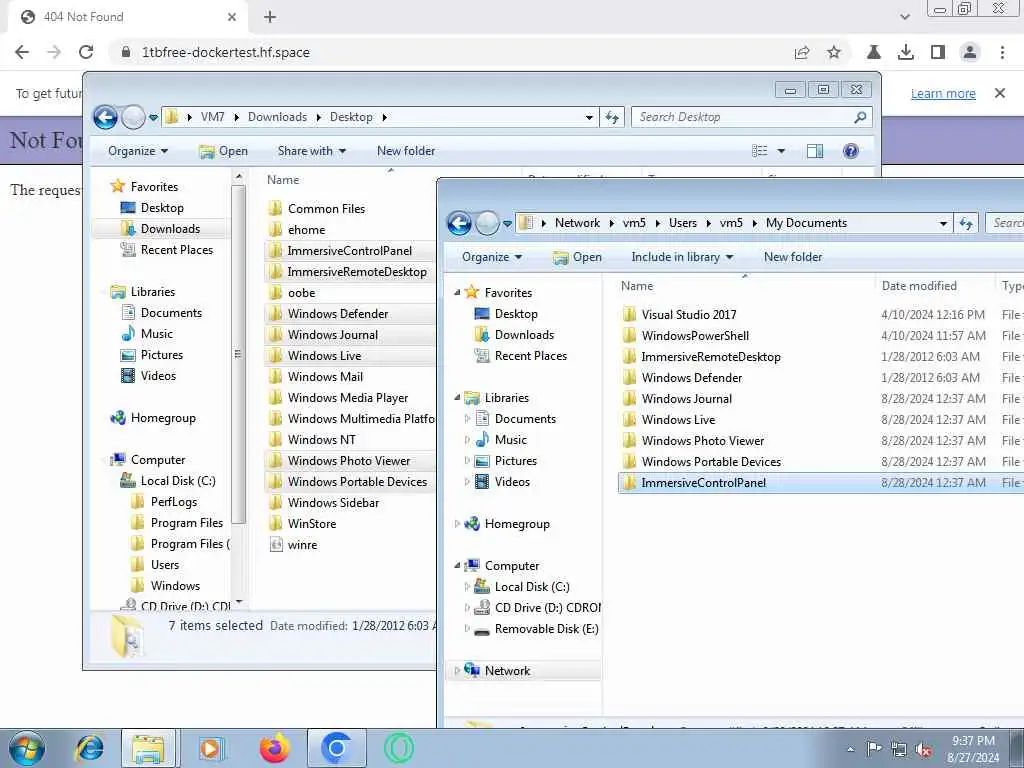The image size is (1024, 768).
Task: Select the Windows Mail folder
Action: point(316,377)
